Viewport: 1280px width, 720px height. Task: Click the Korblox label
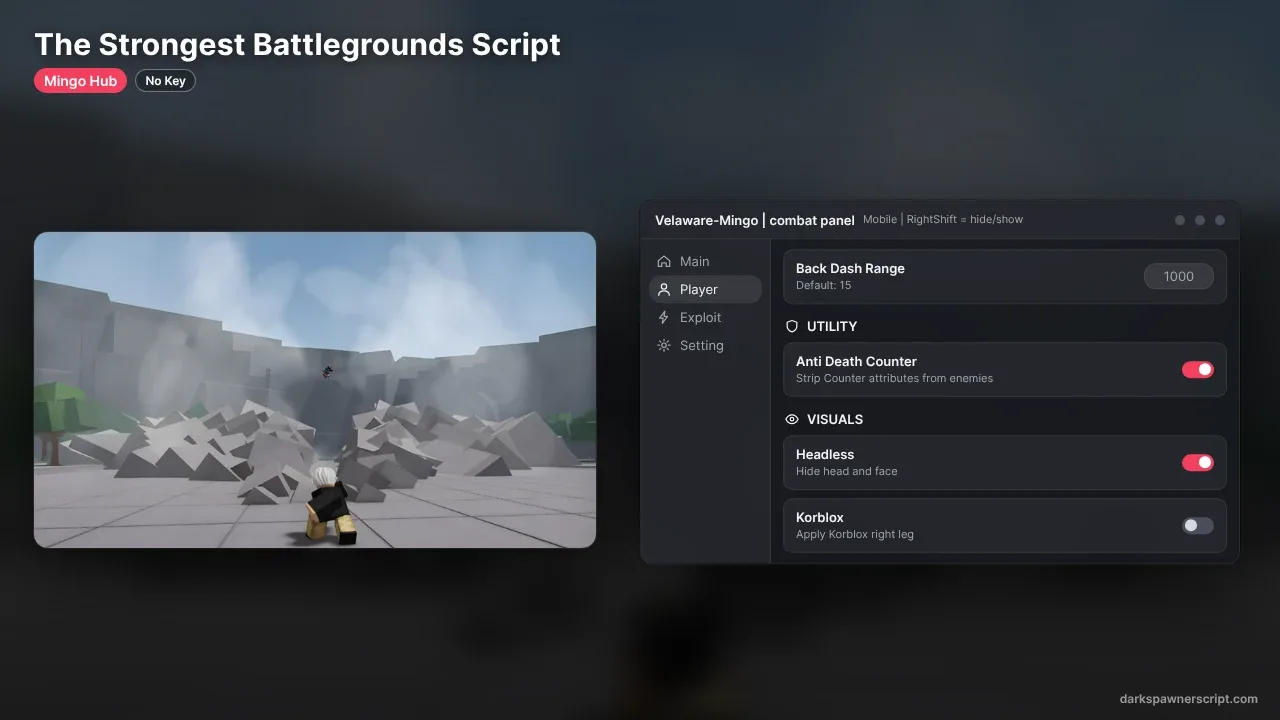tap(820, 517)
